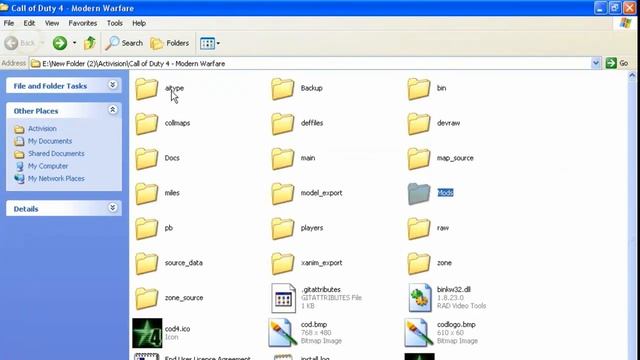The width and height of the screenshot is (640, 360).
Task: Open the Forward button history dropdown arrow
Action: 74,43
